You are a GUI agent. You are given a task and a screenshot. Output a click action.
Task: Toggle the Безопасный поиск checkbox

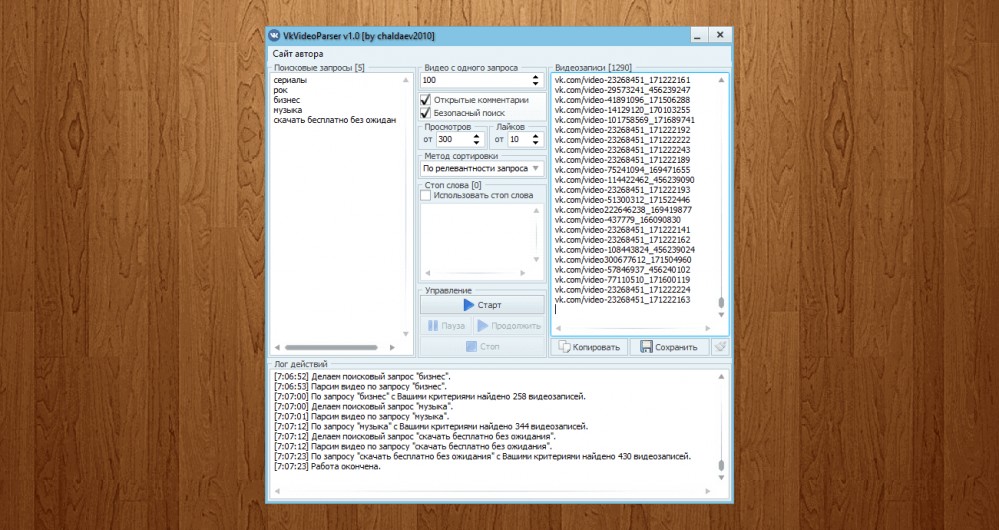[x=426, y=113]
